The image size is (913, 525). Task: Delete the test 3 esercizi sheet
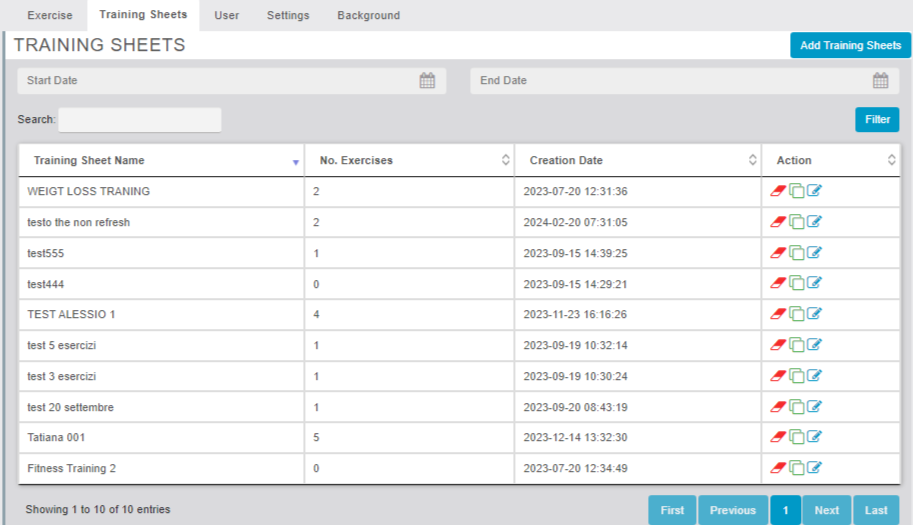778,376
